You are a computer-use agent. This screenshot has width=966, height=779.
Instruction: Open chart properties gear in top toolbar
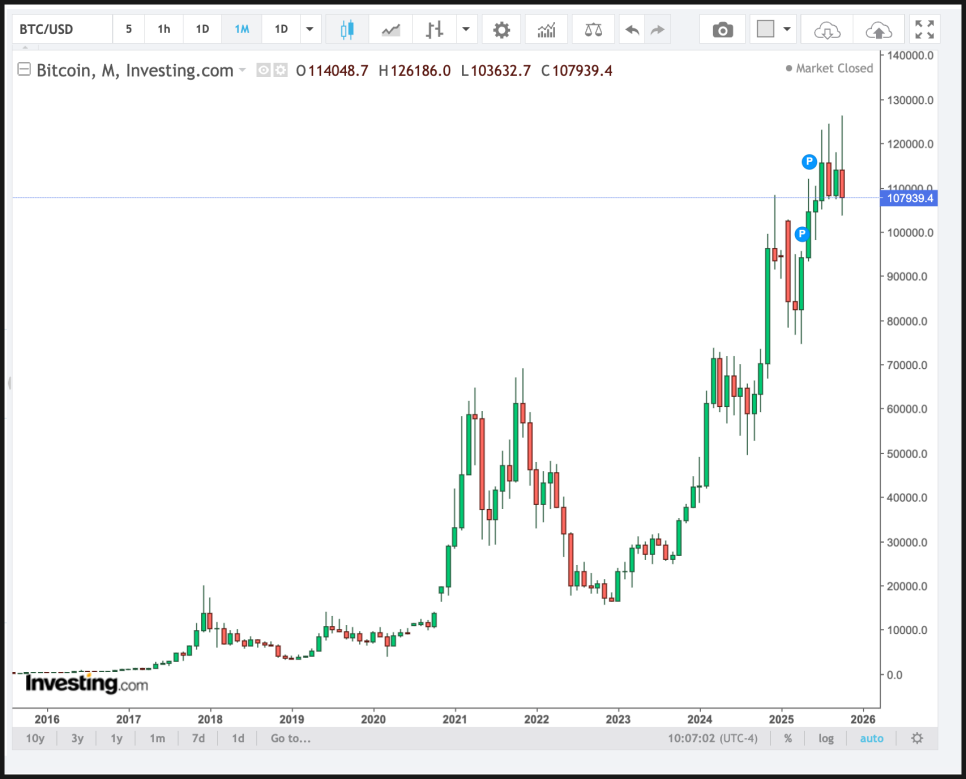coord(501,30)
